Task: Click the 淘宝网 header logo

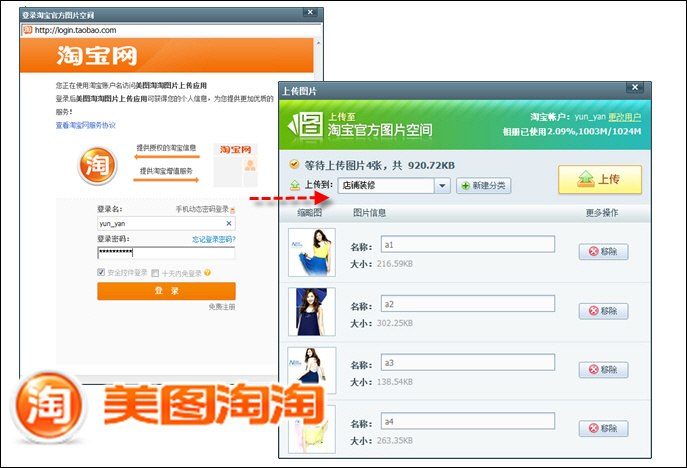Action: [97, 56]
